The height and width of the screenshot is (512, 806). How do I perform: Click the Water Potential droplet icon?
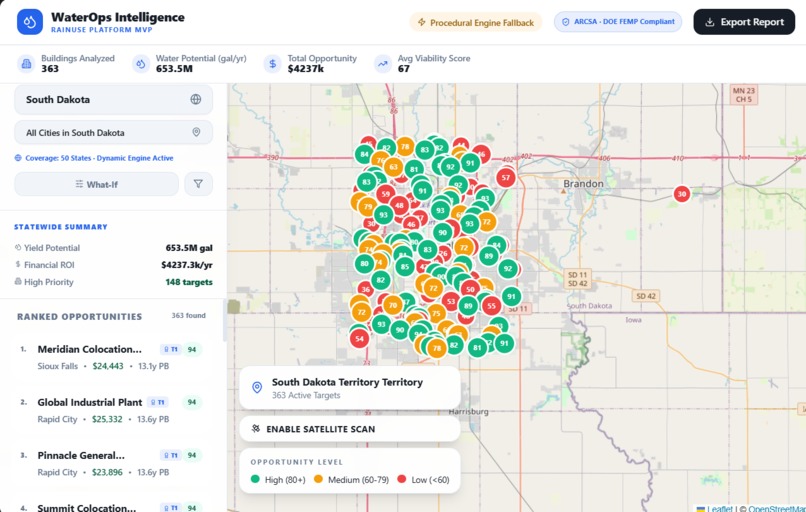pos(140,64)
